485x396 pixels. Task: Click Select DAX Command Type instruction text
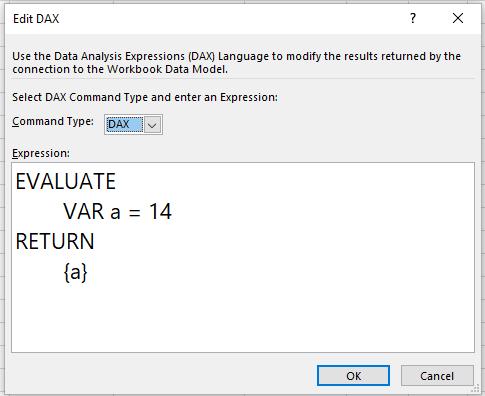[x=145, y=97]
